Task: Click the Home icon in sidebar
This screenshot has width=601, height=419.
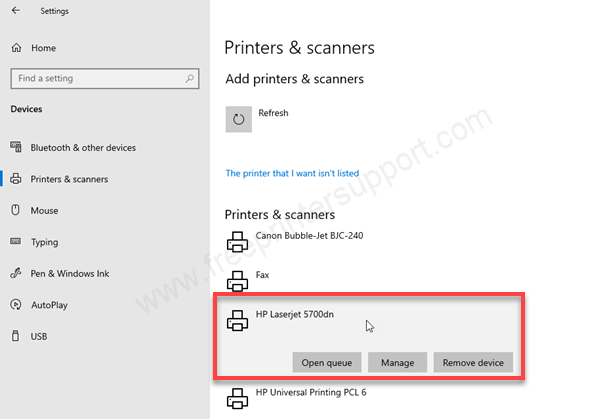Action: [16, 47]
